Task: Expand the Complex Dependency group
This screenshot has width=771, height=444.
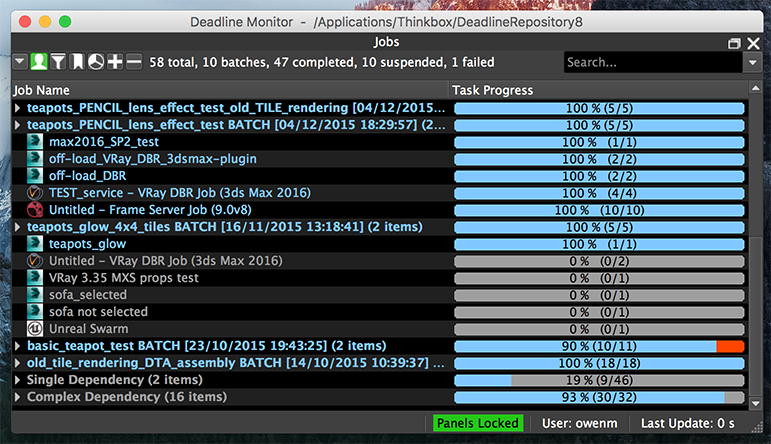Action: click(18, 397)
